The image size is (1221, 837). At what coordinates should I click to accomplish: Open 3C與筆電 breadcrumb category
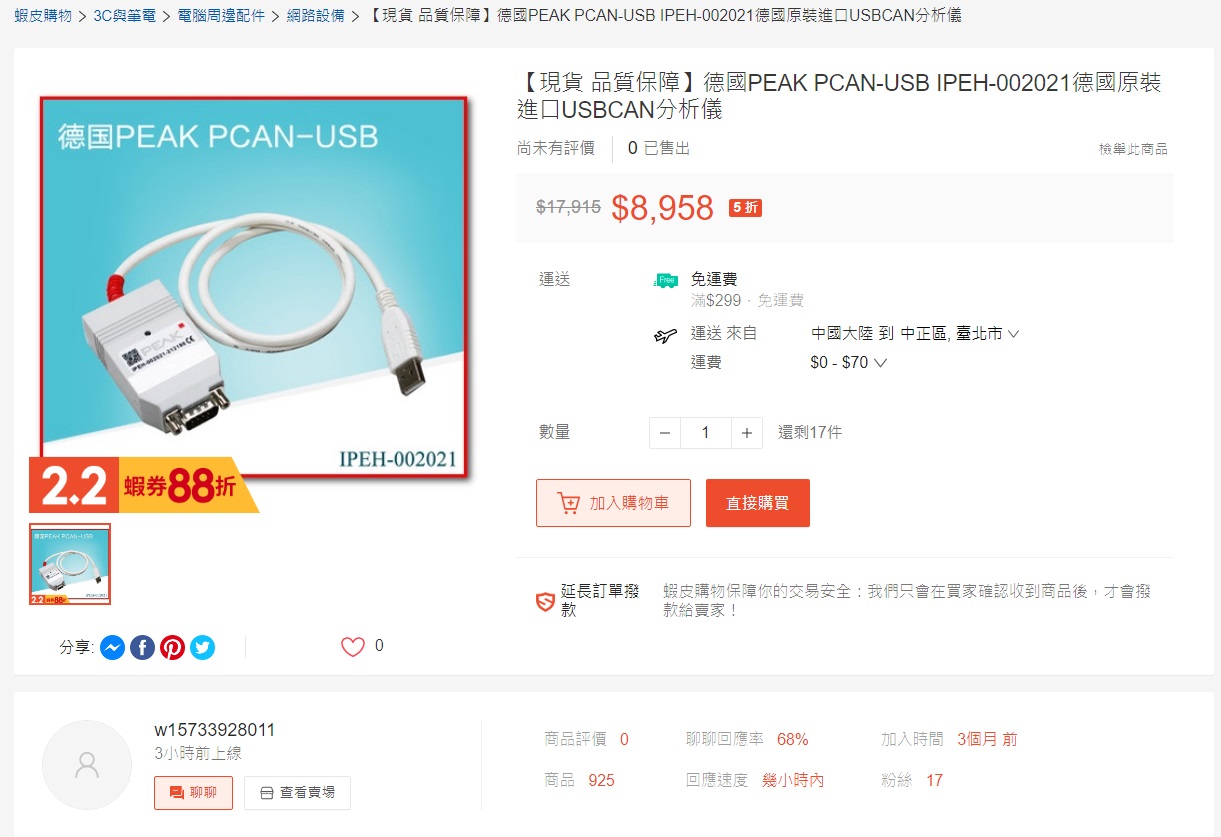tap(125, 16)
